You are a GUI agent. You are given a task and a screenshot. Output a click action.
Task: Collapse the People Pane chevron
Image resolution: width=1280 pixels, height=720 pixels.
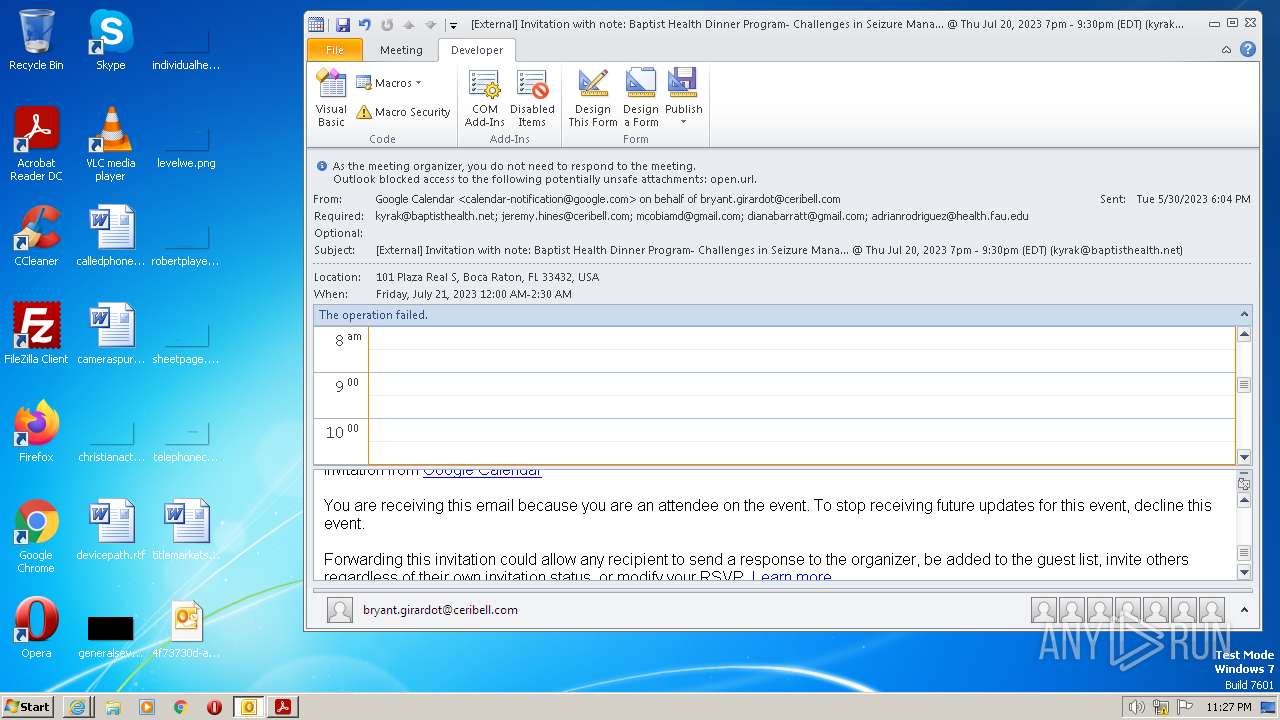pyautogui.click(x=1244, y=609)
